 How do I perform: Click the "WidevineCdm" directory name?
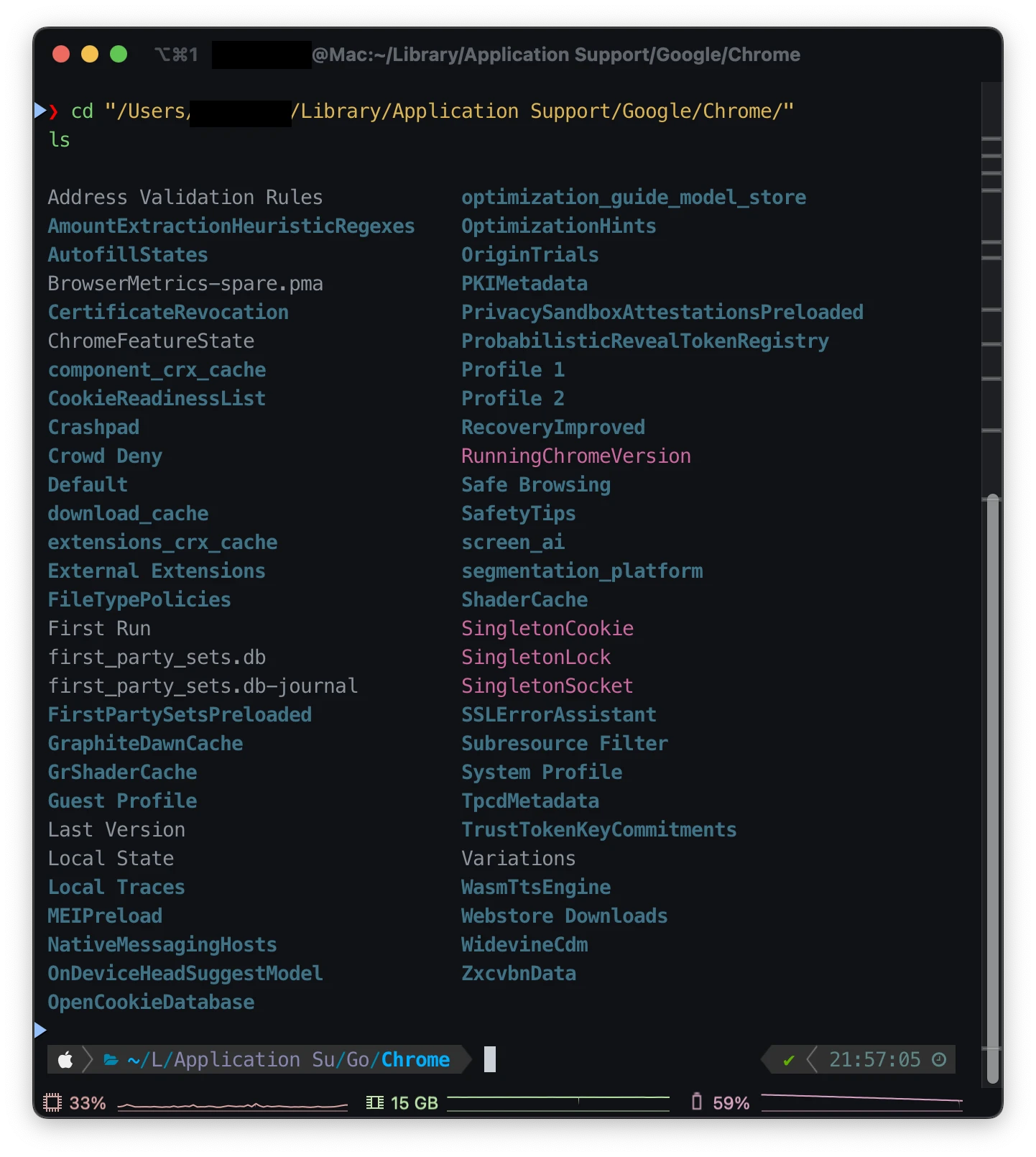click(x=524, y=945)
